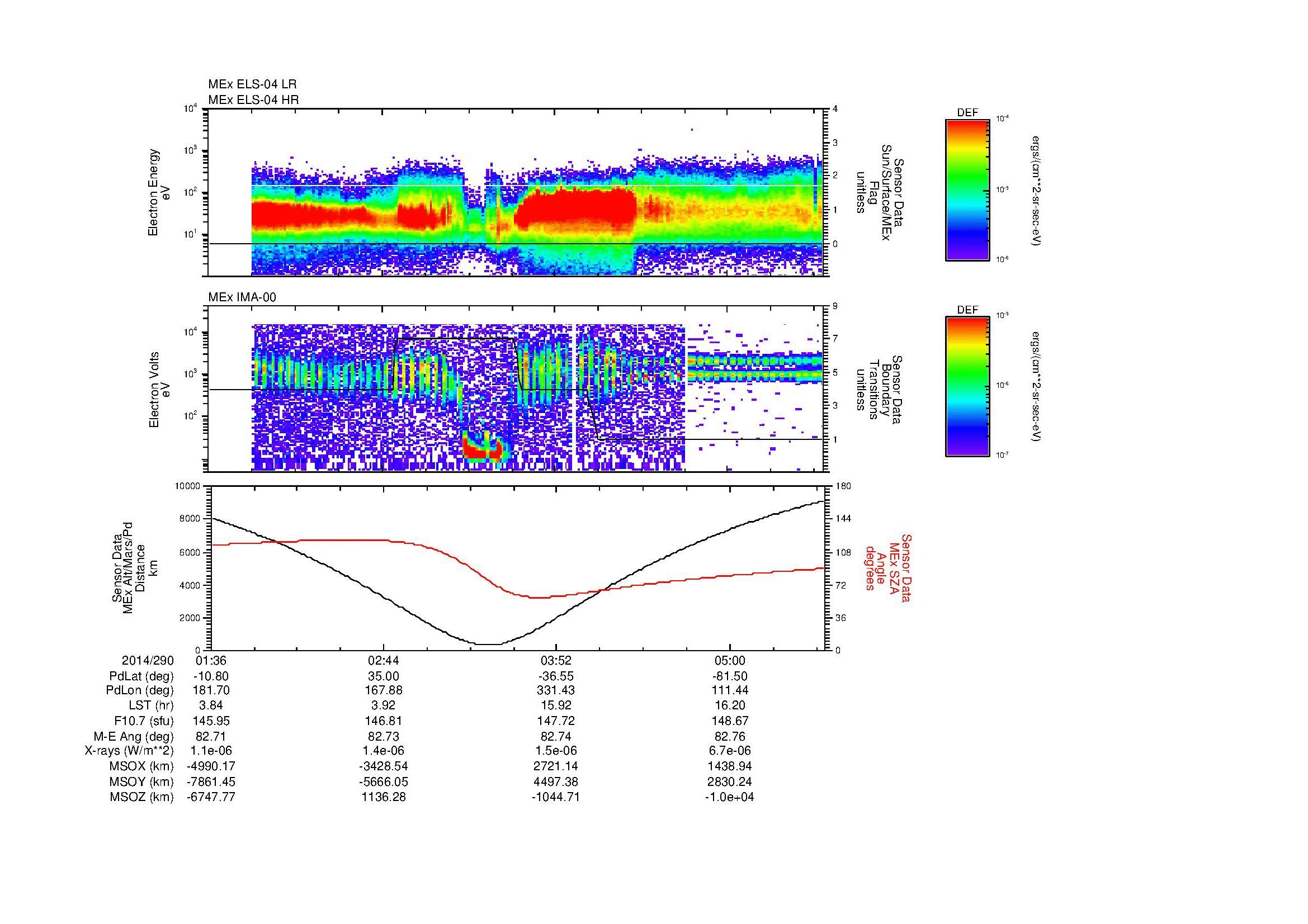Screen dimensions: 1308x924
Task: Click the PdLat value -36.55
Action: [x=556, y=676]
